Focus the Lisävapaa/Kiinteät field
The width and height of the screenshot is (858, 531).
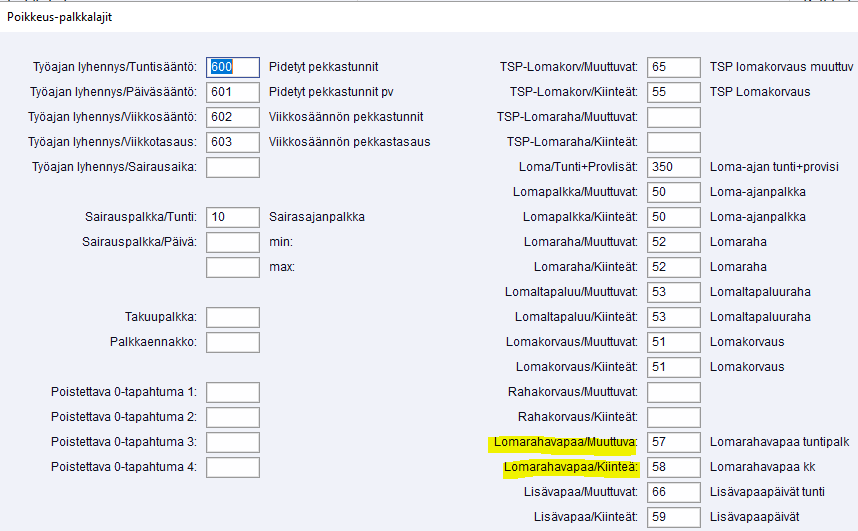[x=673, y=517]
